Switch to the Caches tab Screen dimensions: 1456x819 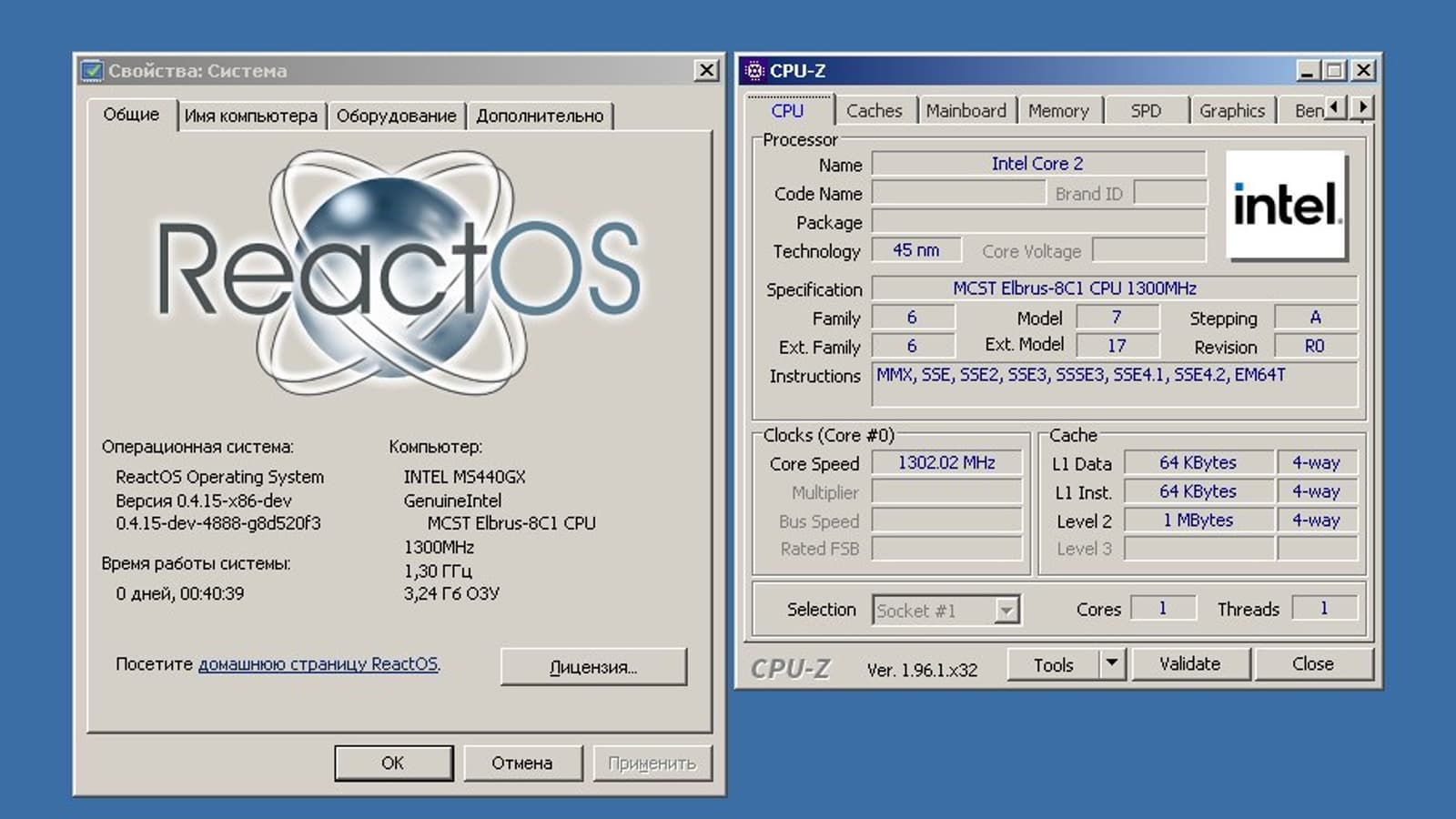tap(874, 111)
